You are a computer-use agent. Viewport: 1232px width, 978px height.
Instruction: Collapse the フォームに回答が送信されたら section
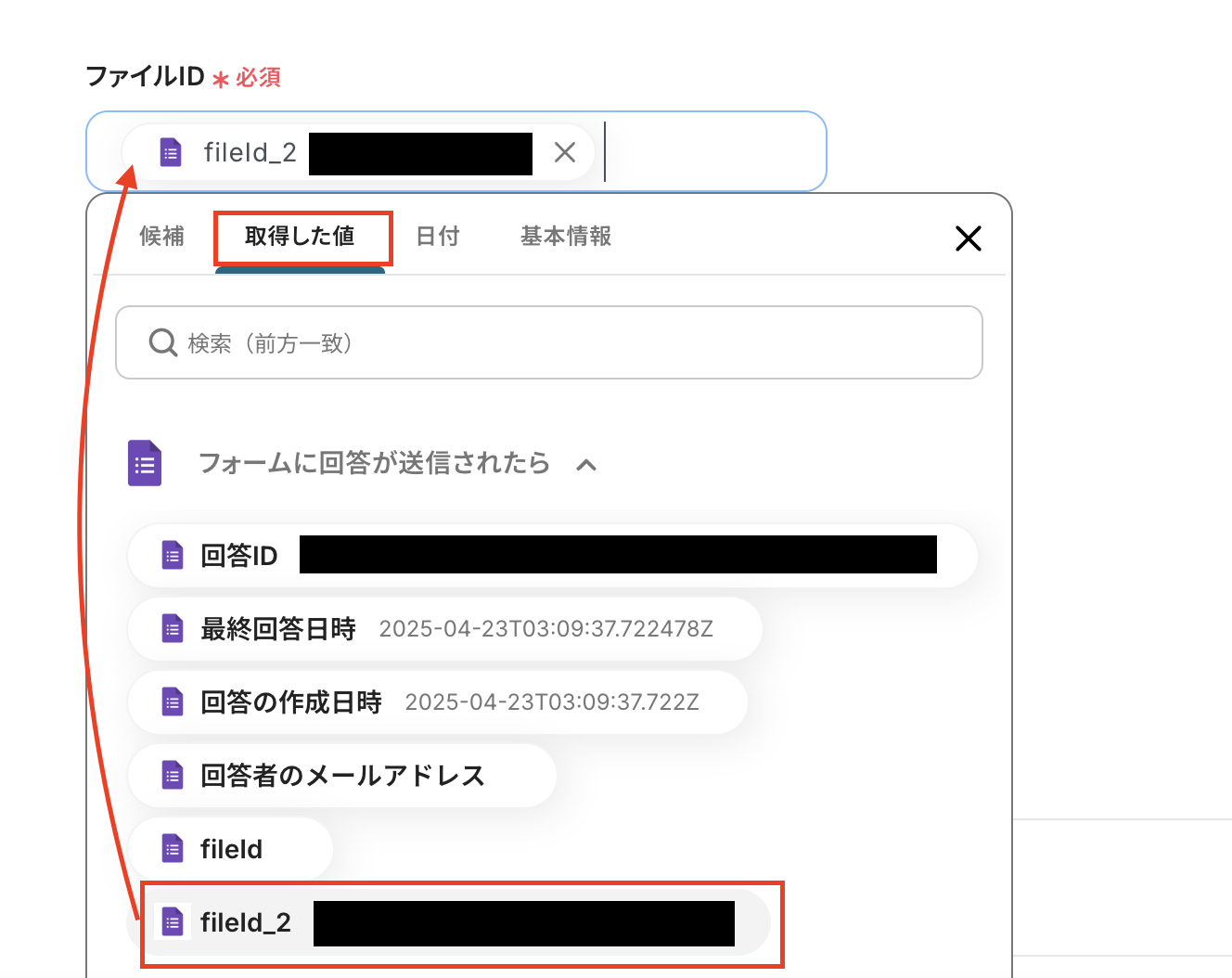pos(586,465)
